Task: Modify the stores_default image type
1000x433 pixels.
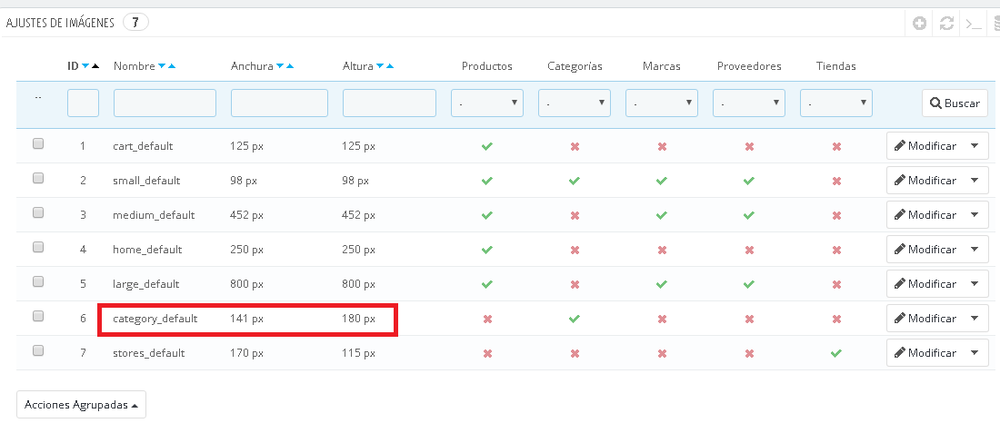Action: [x=925, y=353]
